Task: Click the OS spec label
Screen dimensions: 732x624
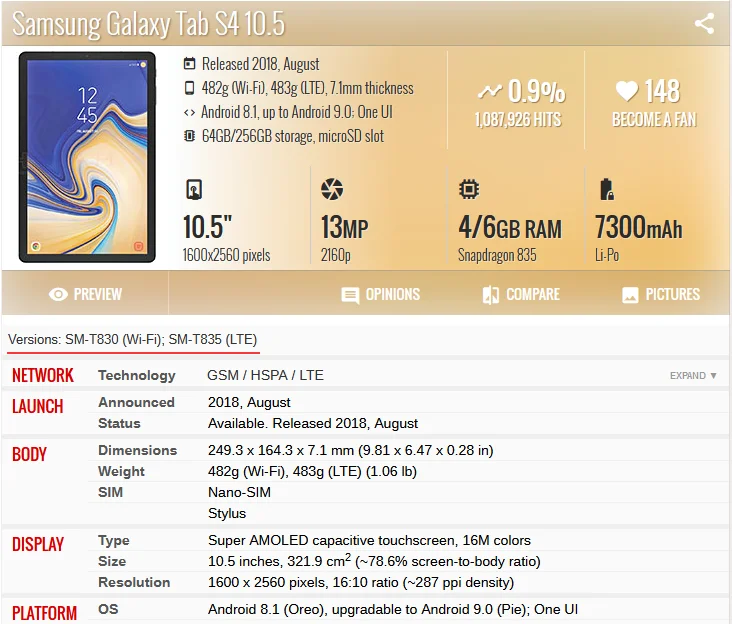Action: click(x=108, y=609)
